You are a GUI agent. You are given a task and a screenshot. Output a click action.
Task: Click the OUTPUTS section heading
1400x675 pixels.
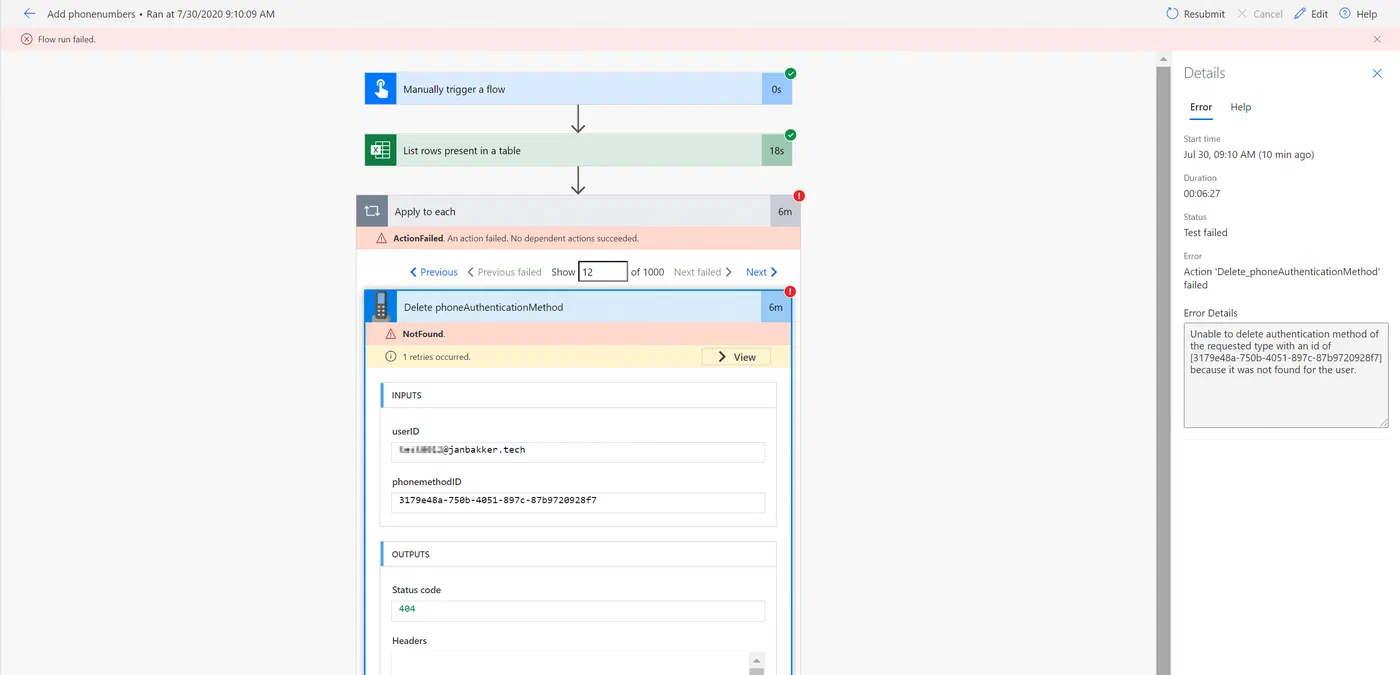411,554
